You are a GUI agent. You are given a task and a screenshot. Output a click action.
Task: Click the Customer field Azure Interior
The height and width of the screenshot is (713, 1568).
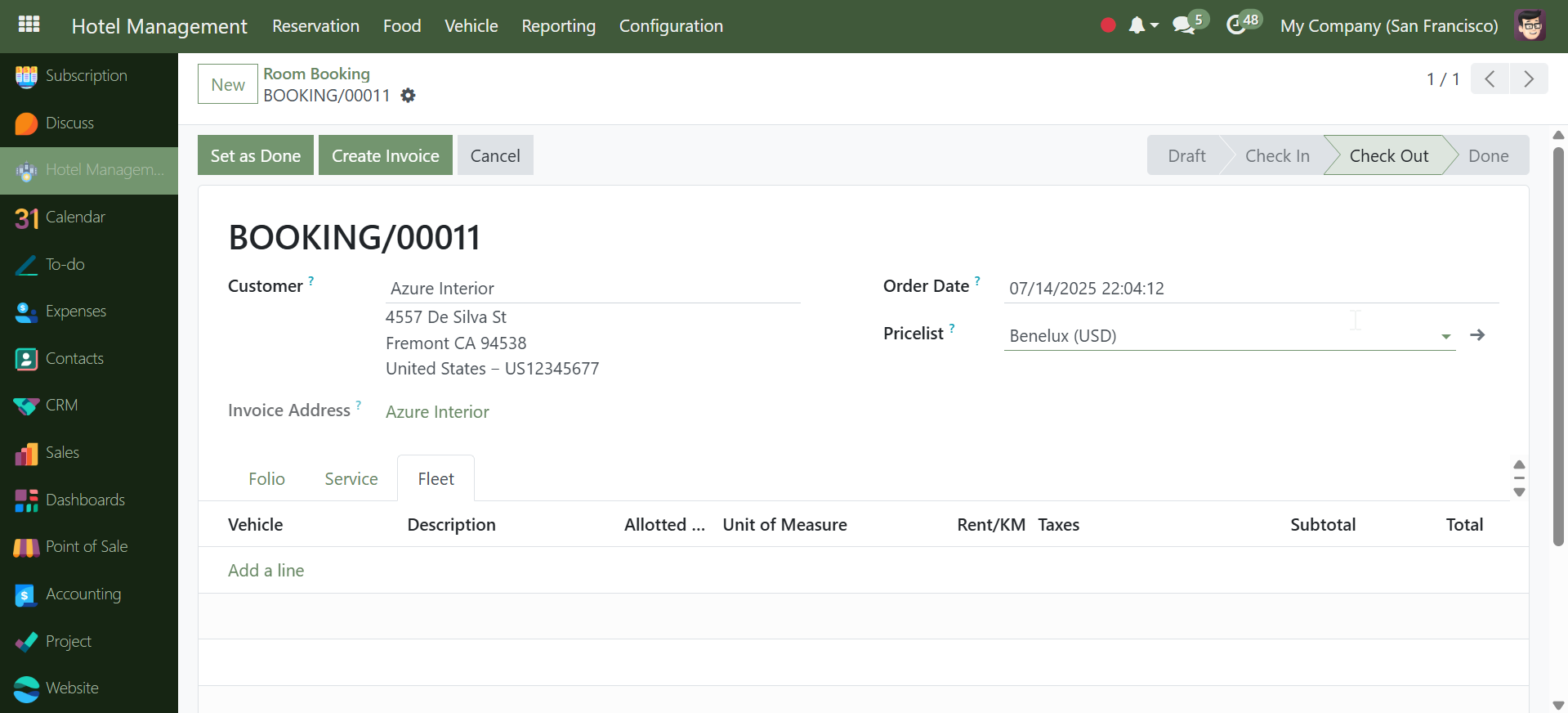pos(592,289)
